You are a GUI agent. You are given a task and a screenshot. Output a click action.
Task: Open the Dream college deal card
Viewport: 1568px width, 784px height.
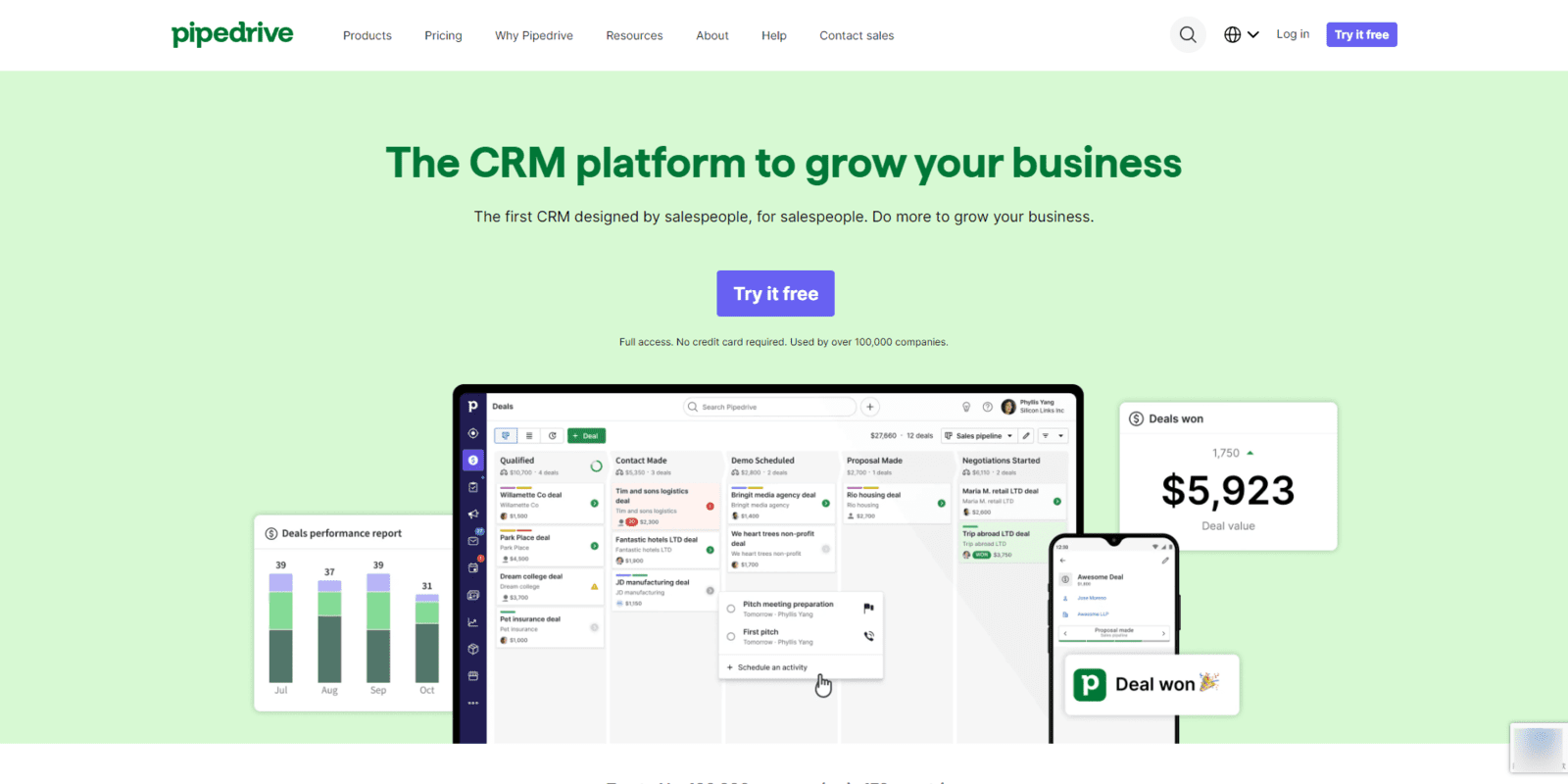pyautogui.click(x=550, y=587)
